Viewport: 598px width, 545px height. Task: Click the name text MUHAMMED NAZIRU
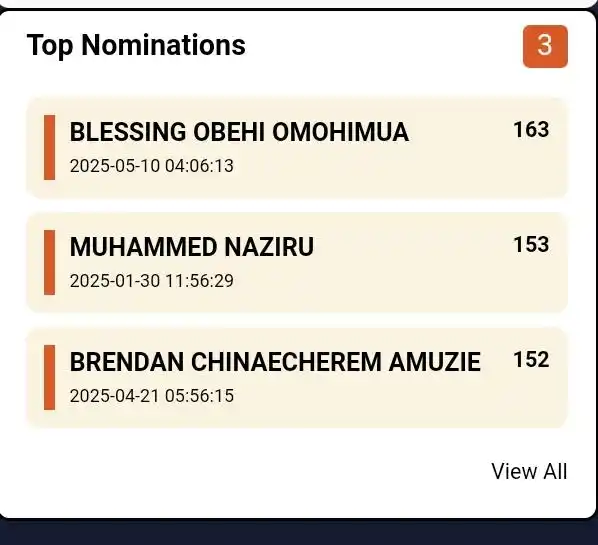coord(191,247)
